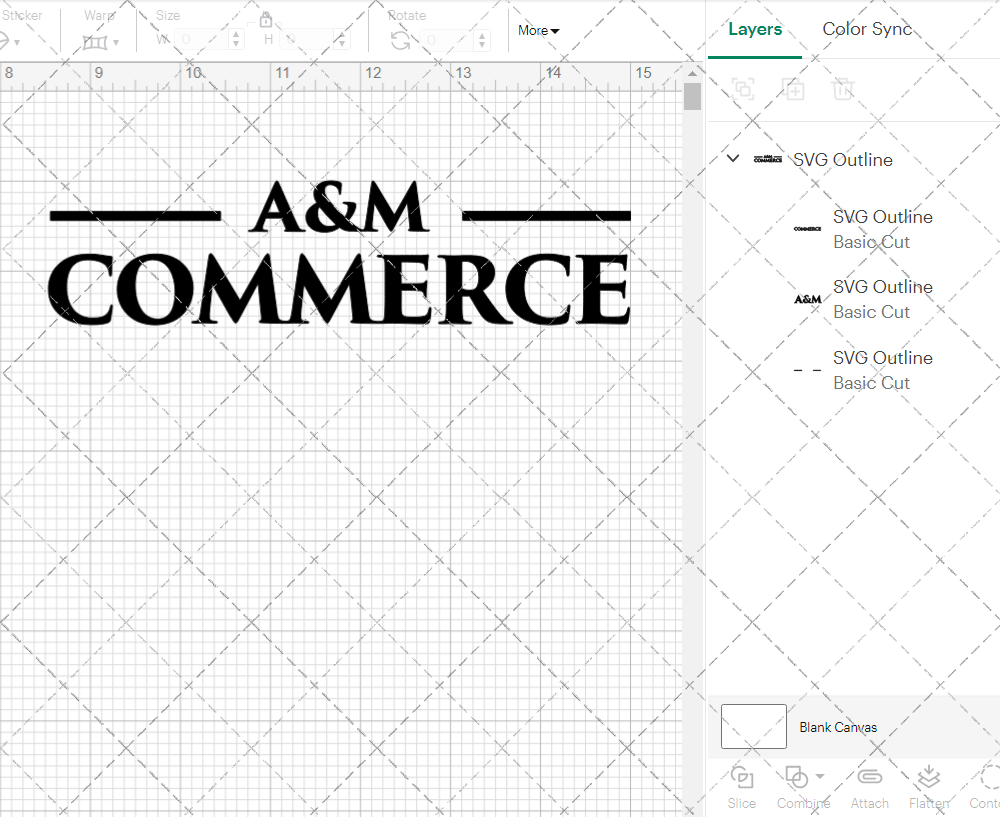Switch to the Color Sync tab
1000x817 pixels.
pyautogui.click(x=867, y=29)
